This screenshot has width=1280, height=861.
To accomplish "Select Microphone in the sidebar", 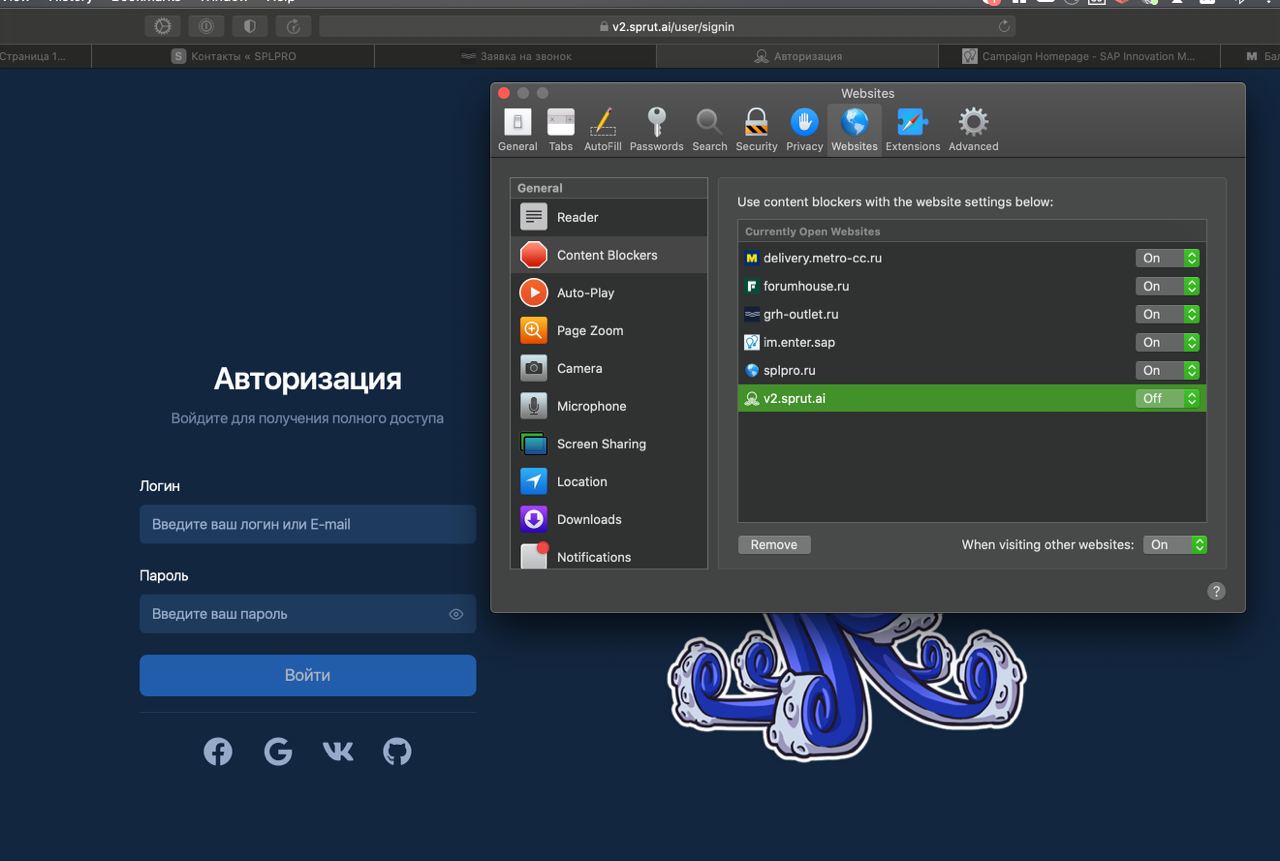I will (609, 406).
